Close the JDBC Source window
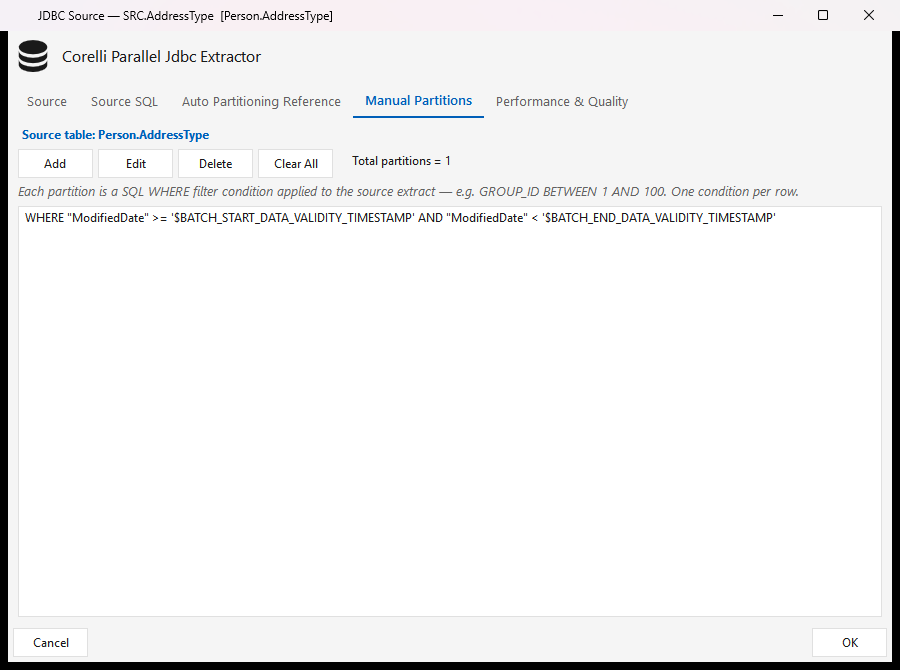The width and height of the screenshot is (900, 670). pyautogui.click(x=868, y=16)
